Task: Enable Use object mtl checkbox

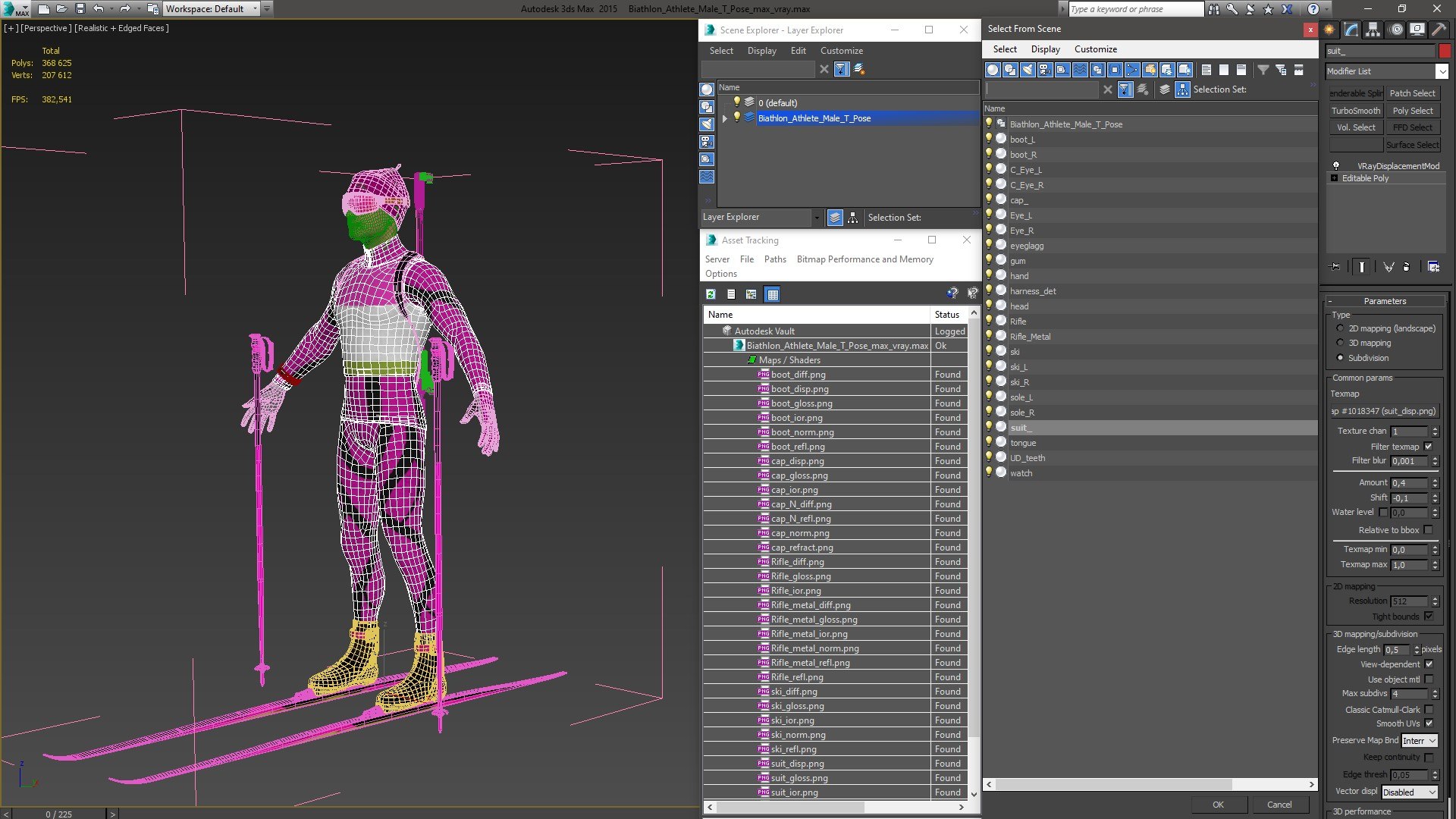Action: click(1429, 679)
